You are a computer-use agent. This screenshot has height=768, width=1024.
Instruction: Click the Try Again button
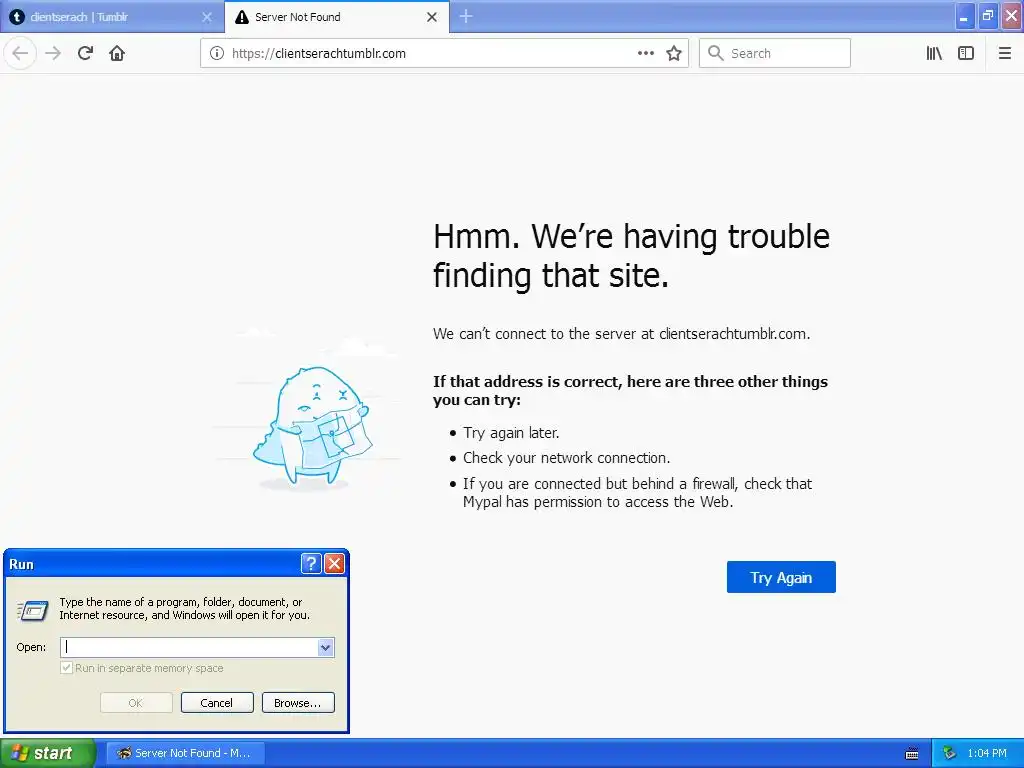click(x=781, y=577)
